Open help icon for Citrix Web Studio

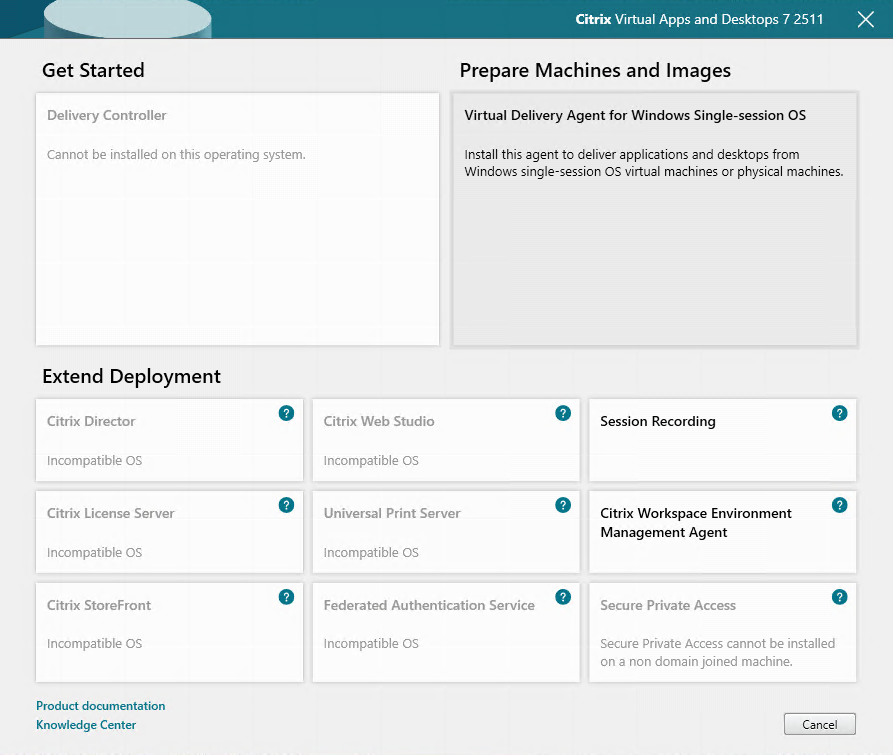[x=563, y=413]
